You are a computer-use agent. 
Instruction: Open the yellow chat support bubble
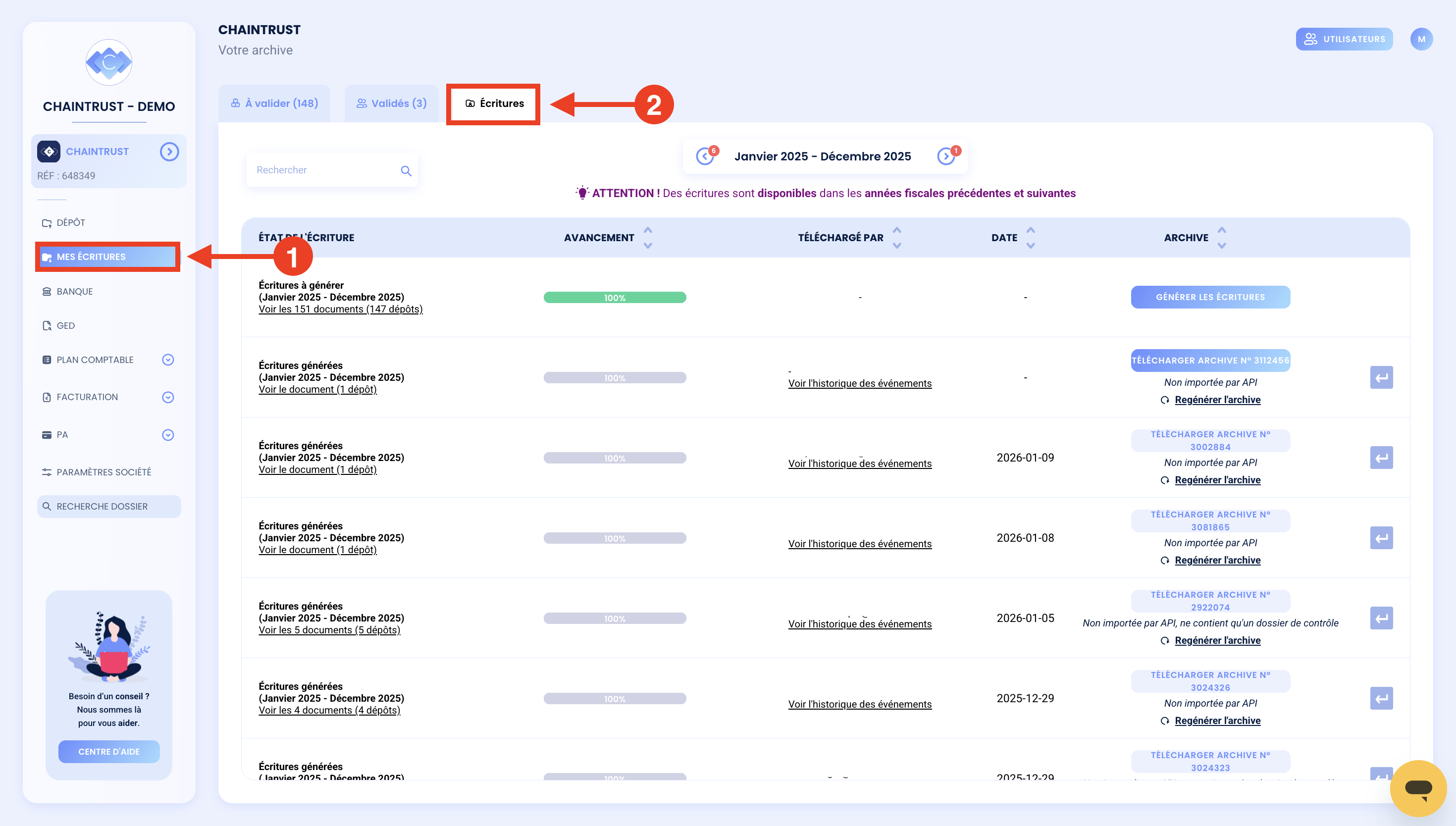[x=1418, y=788]
